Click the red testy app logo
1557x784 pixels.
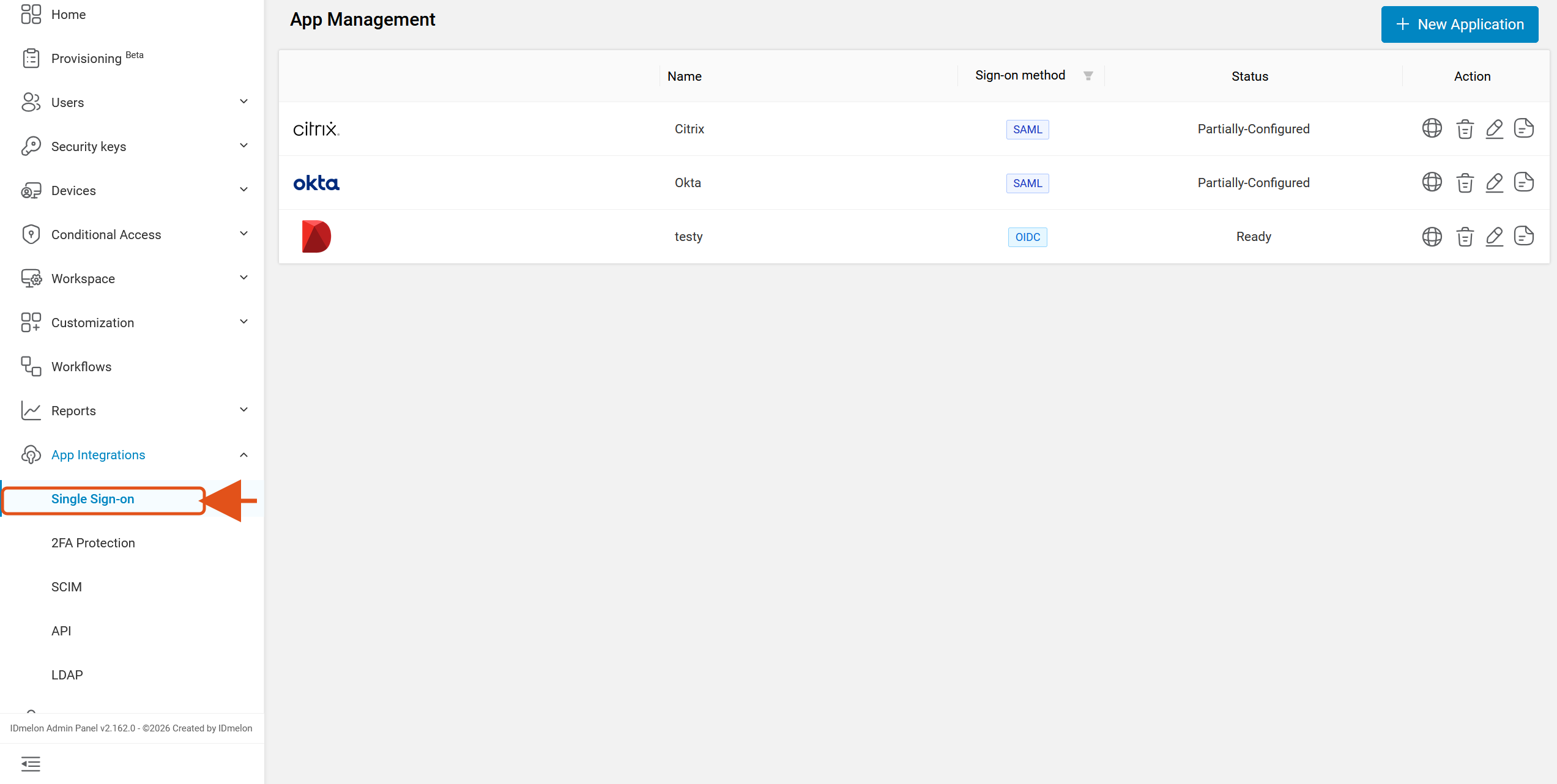click(316, 237)
